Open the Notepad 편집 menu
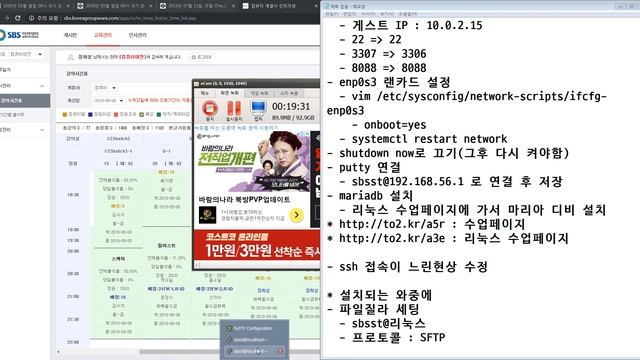Image resolution: width=640 pixels, height=360 pixels. pyautogui.click(x=350, y=14)
